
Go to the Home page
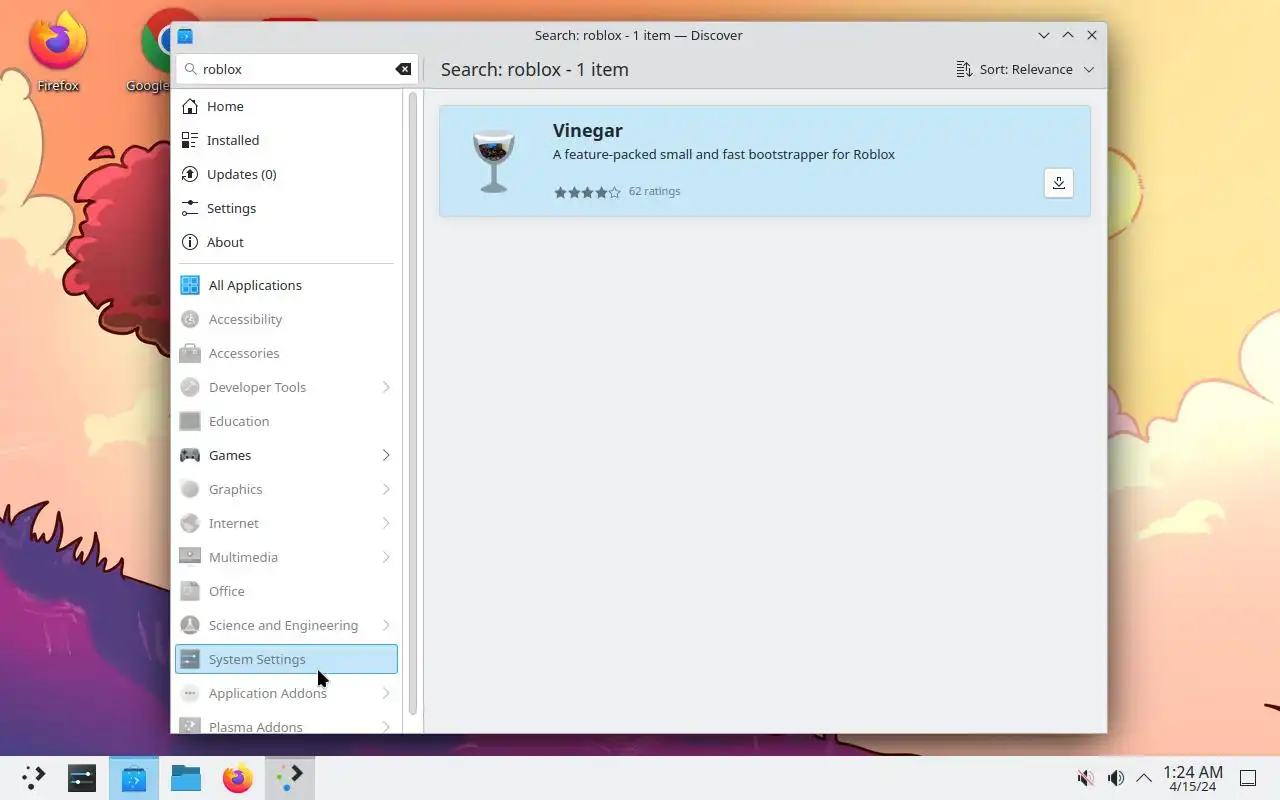(286, 106)
